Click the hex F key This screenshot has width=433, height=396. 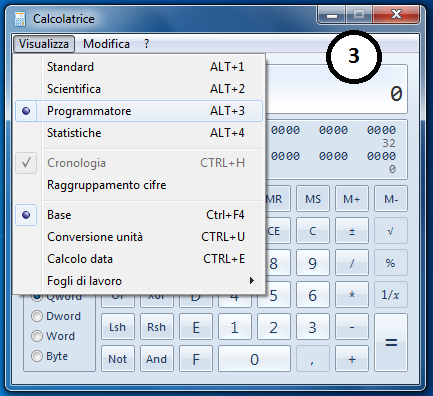tap(196, 359)
